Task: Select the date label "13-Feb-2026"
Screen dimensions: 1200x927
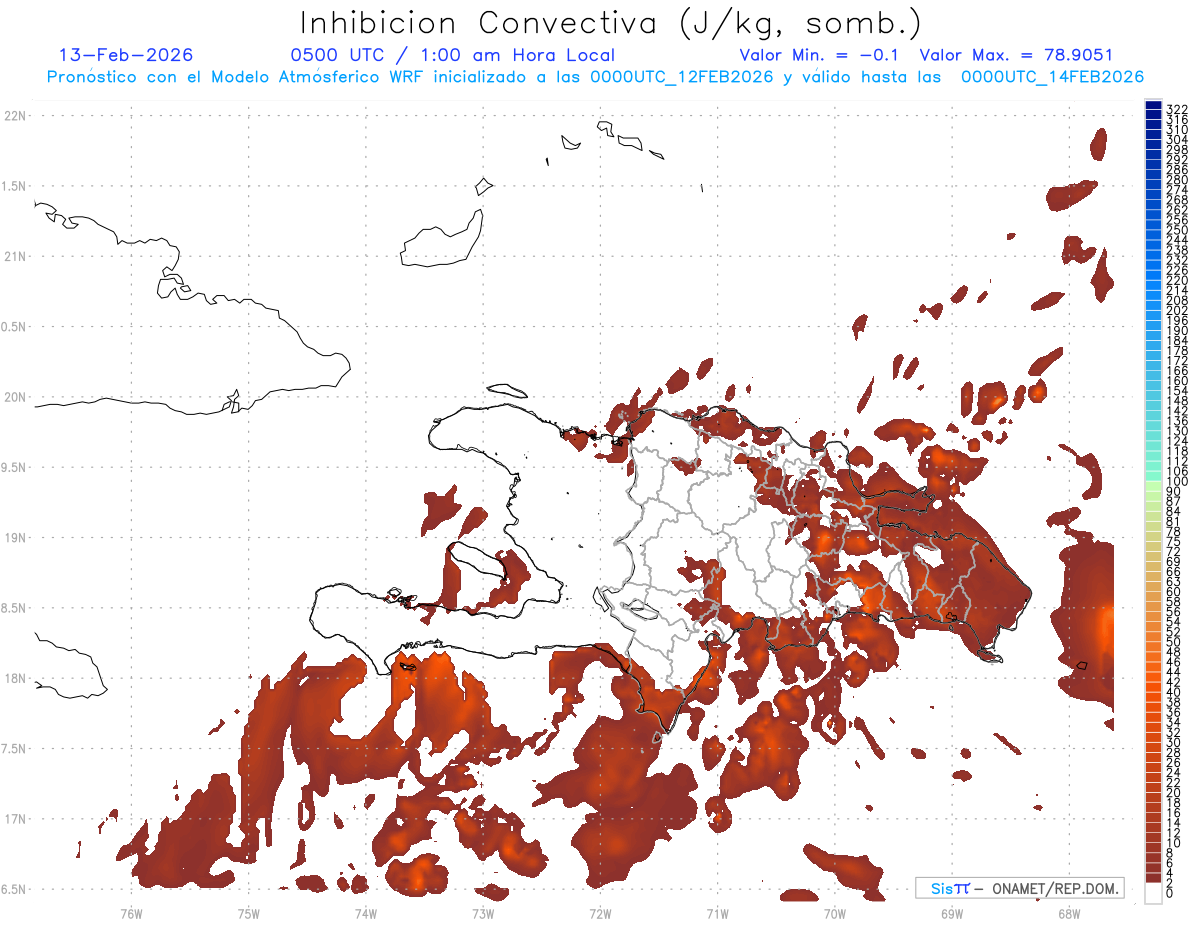Action: (x=125, y=55)
